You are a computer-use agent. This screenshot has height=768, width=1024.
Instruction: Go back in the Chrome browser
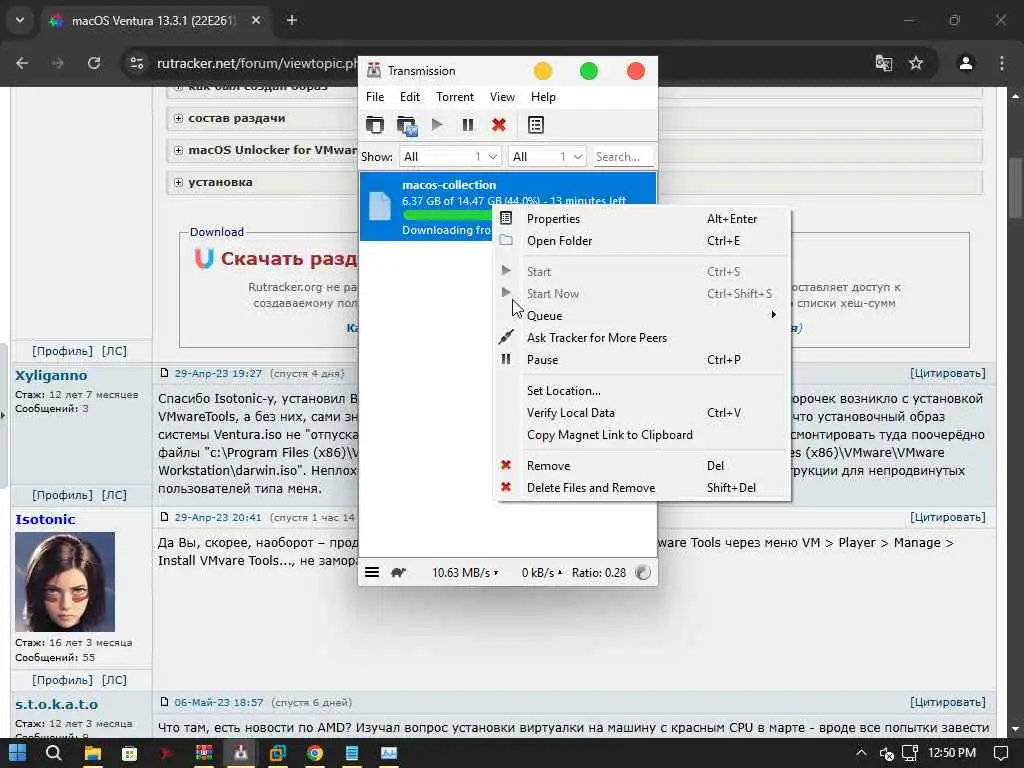[x=22, y=63]
